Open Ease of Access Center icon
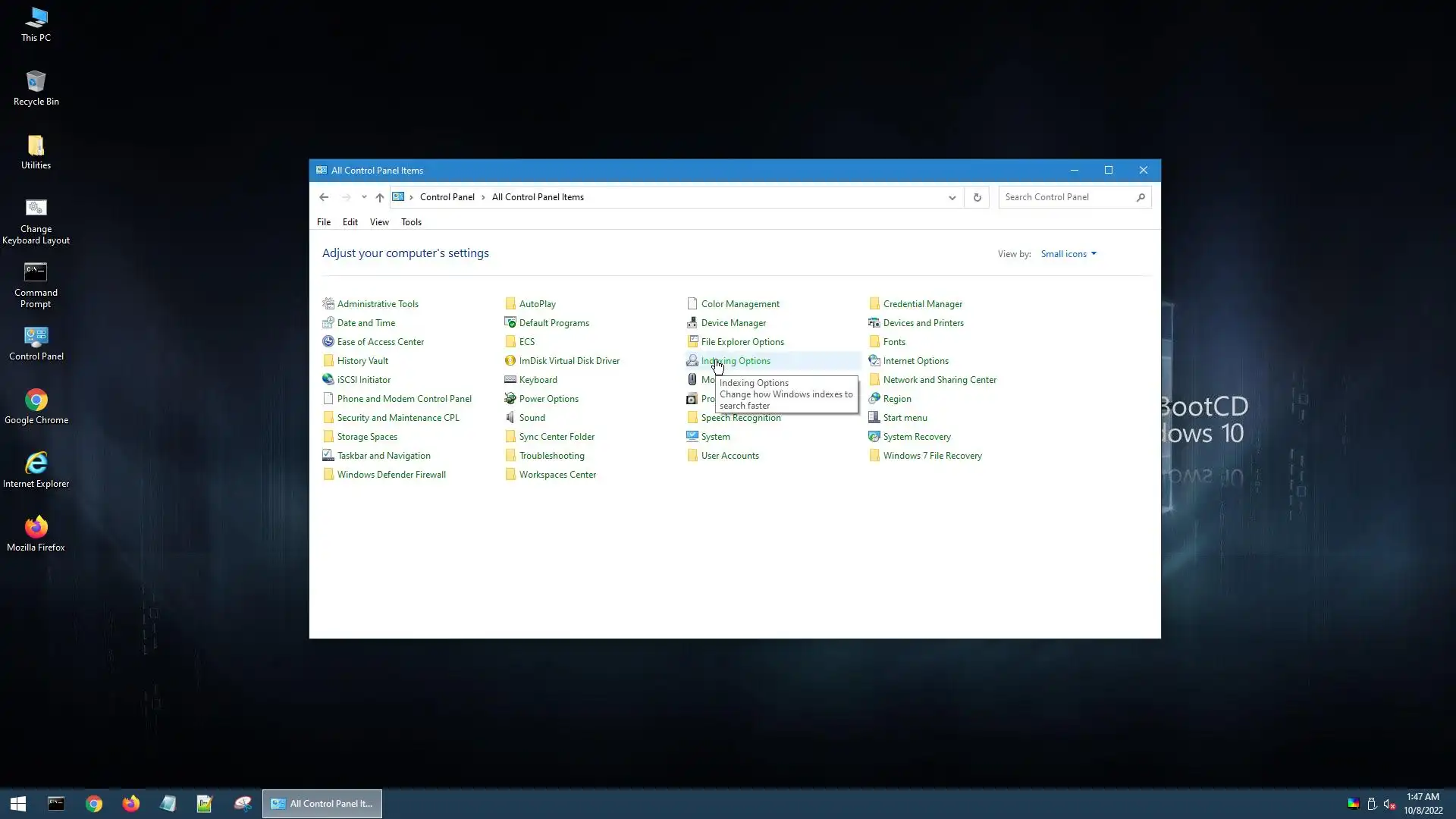The height and width of the screenshot is (819, 1456). click(380, 341)
